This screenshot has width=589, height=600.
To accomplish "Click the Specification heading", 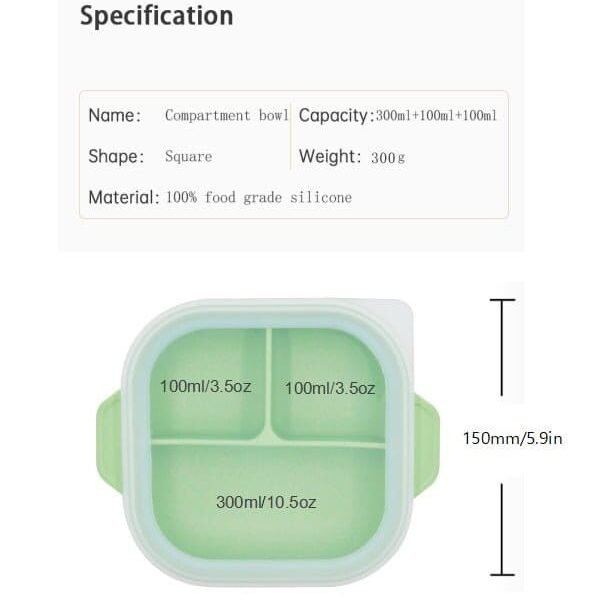I will [x=157, y=16].
